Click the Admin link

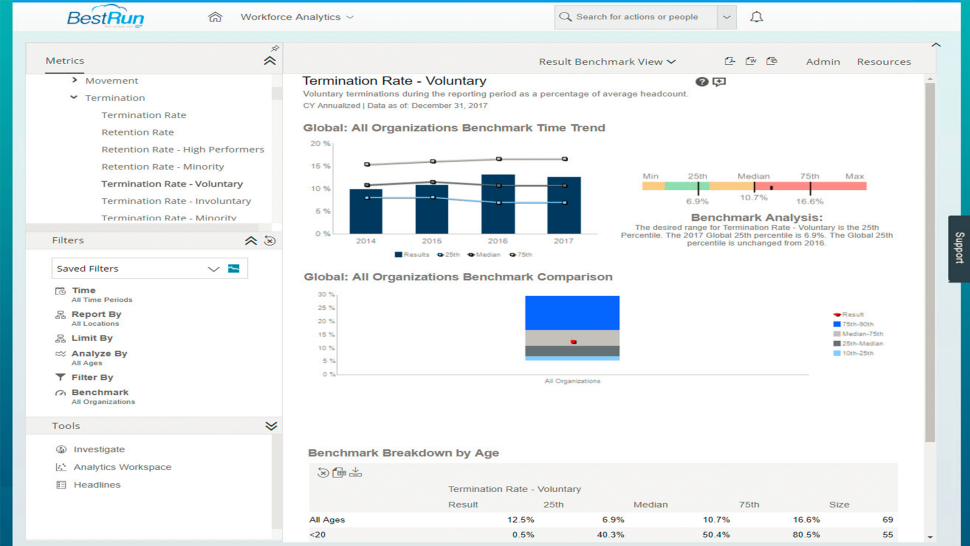click(823, 62)
